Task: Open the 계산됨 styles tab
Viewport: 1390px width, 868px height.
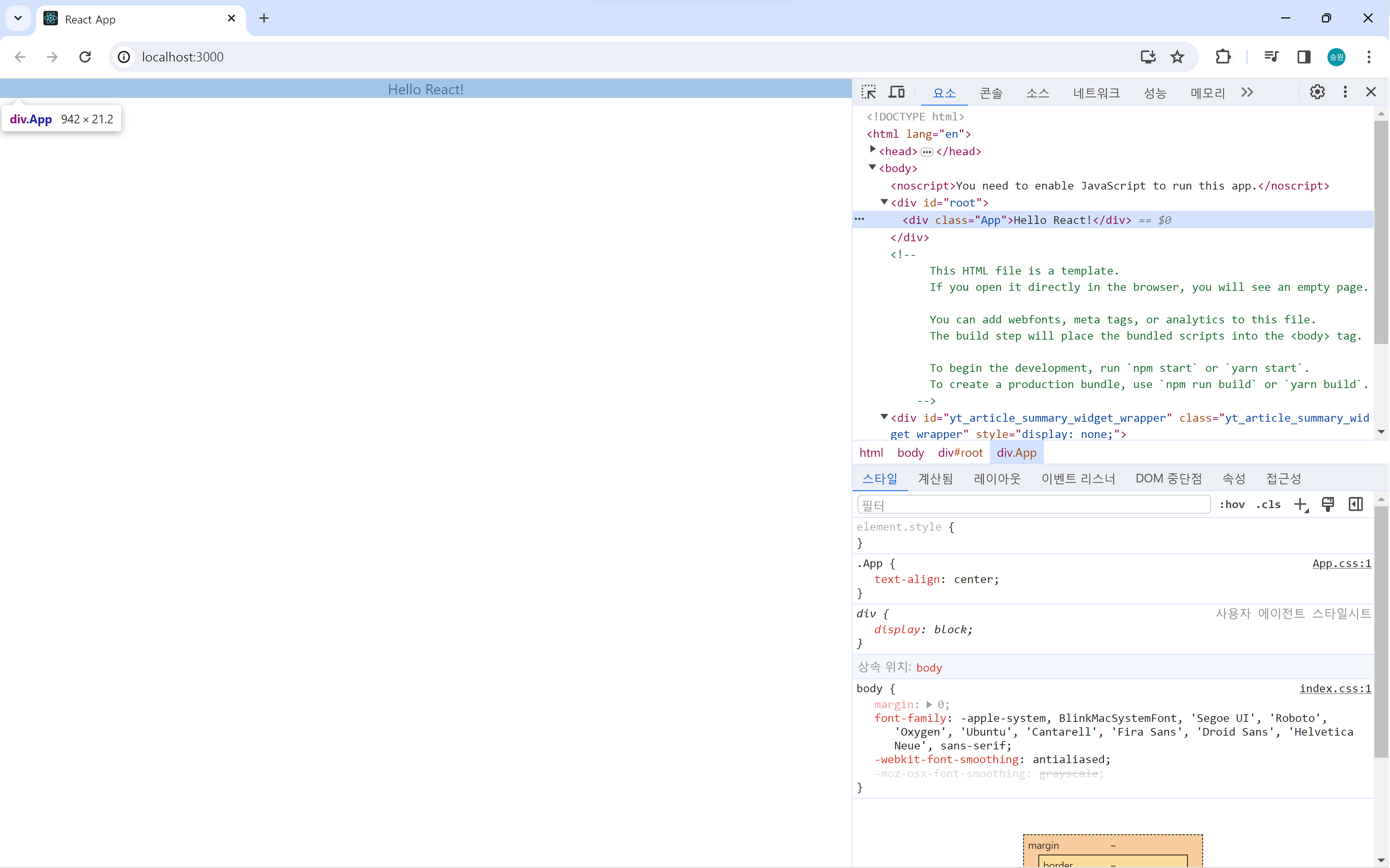Action: click(936, 478)
